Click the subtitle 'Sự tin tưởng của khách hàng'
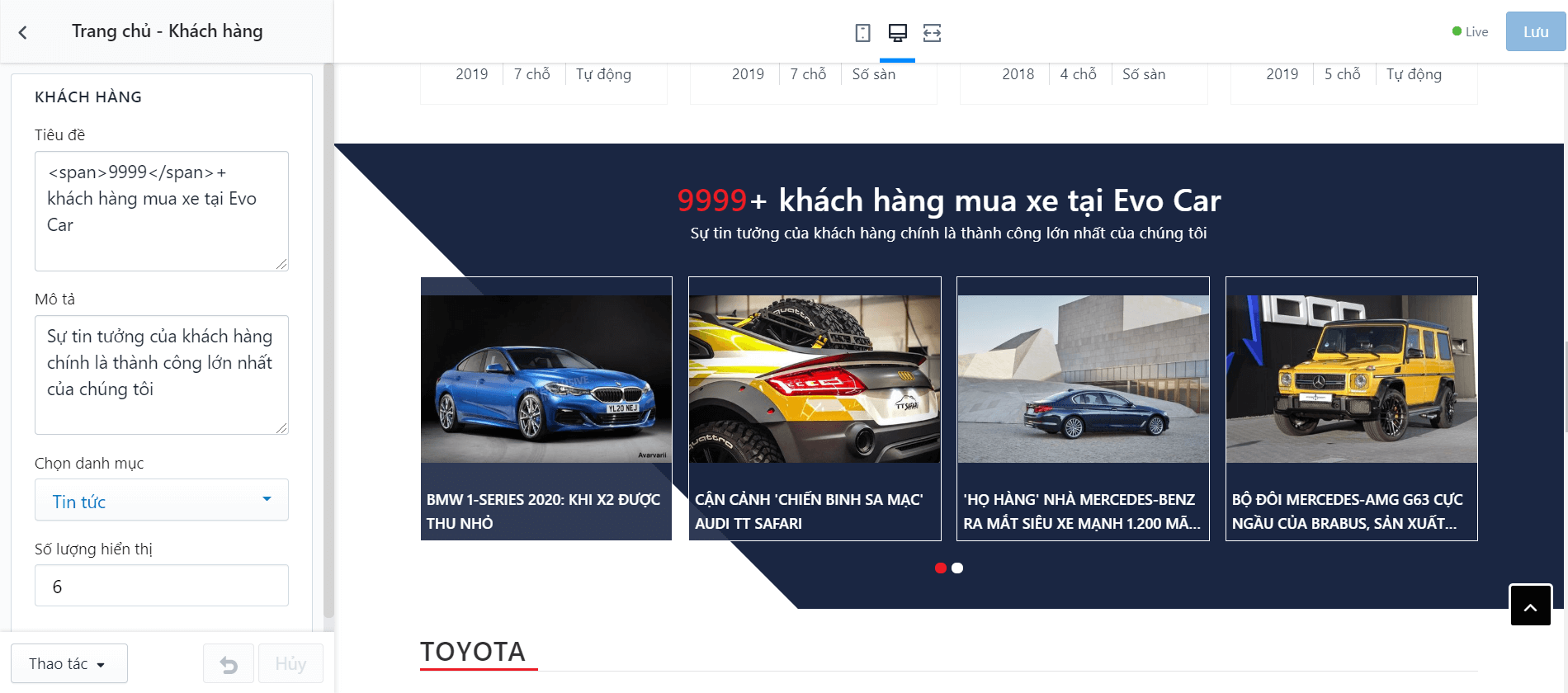The height and width of the screenshot is (693, 1568). 949,233
